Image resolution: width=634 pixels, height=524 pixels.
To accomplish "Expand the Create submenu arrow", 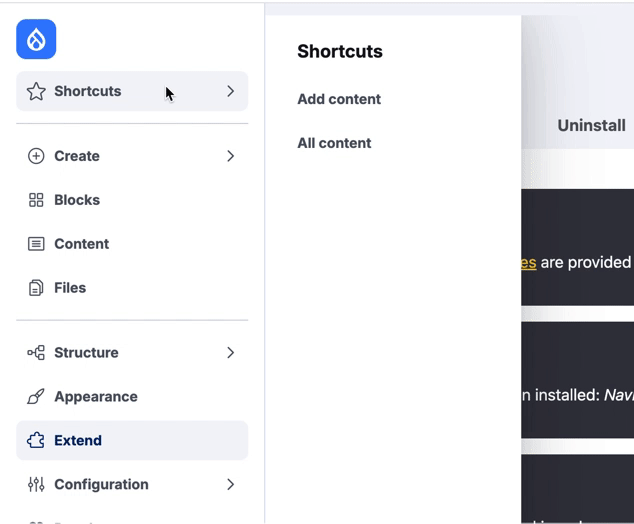I will pos(230,156).
